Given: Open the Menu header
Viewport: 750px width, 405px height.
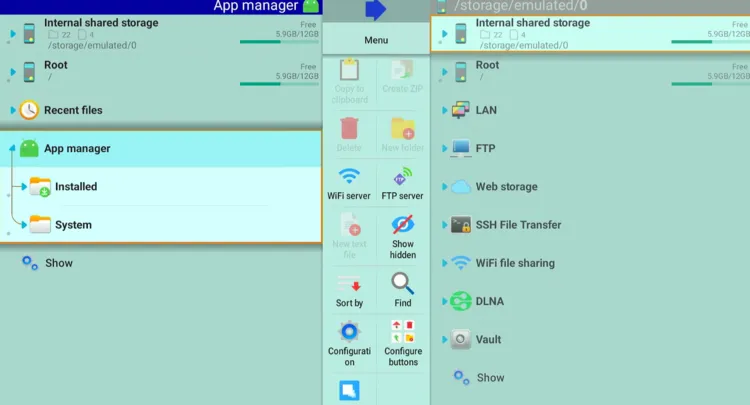Looking at the screenshot, I should point(376,40).
